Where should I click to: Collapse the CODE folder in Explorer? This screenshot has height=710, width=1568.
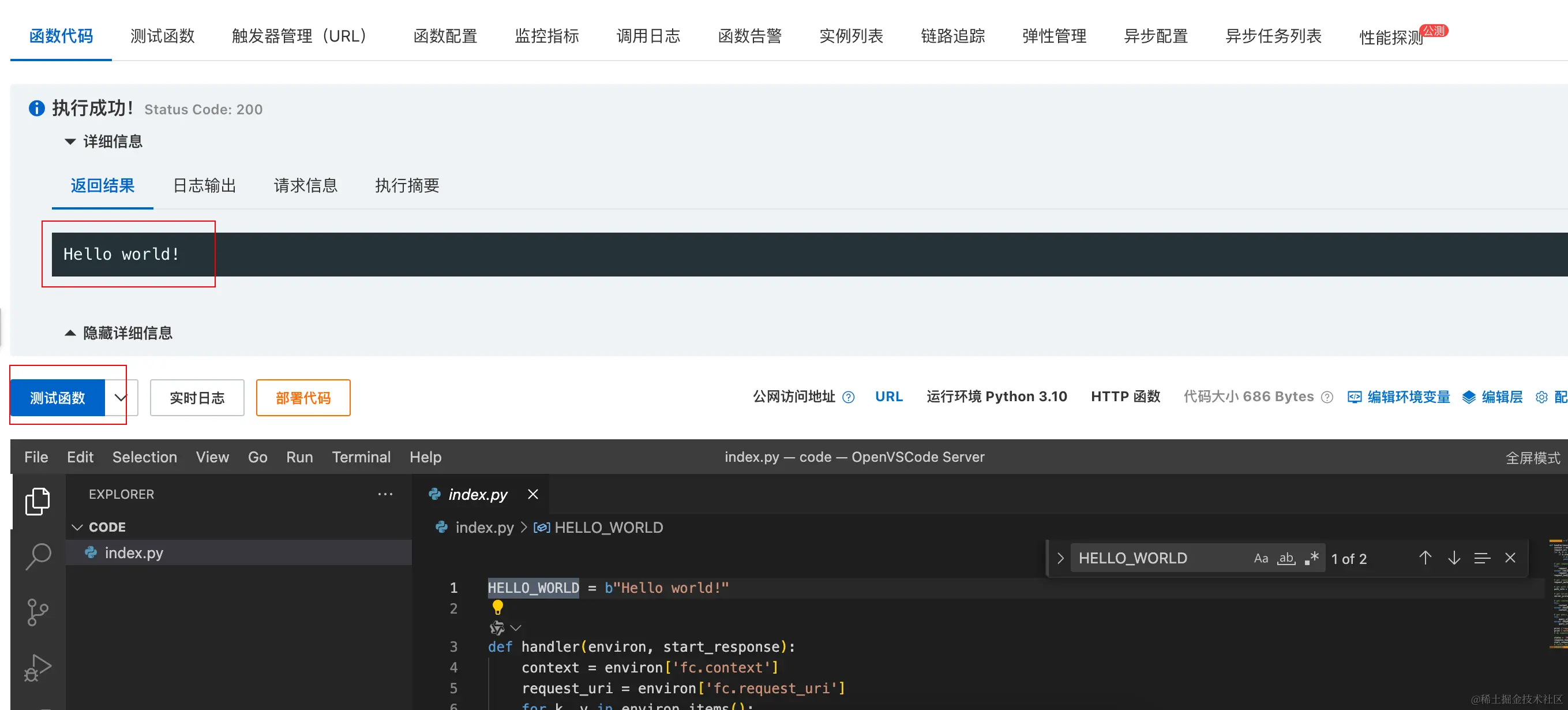pyautogui.click(x=77, y=528)
